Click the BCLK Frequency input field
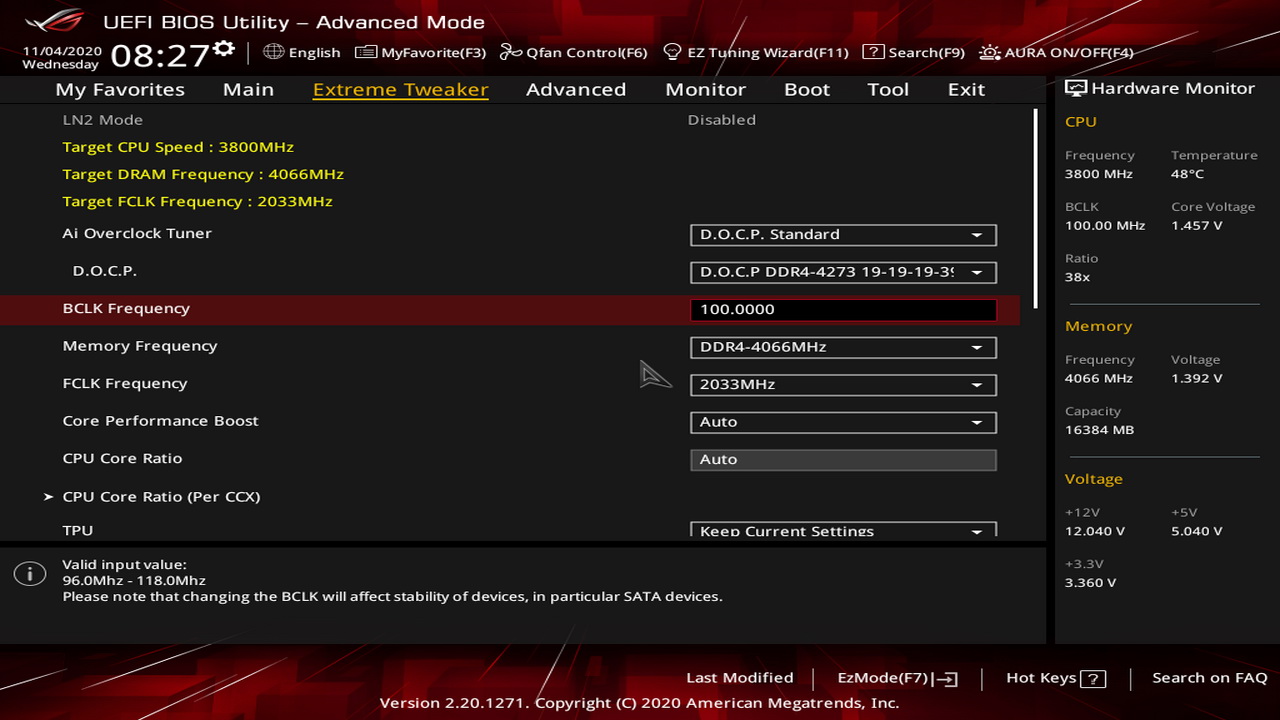Image resolution: width=1280 pixels, height=720 pixels. (842, 309)
